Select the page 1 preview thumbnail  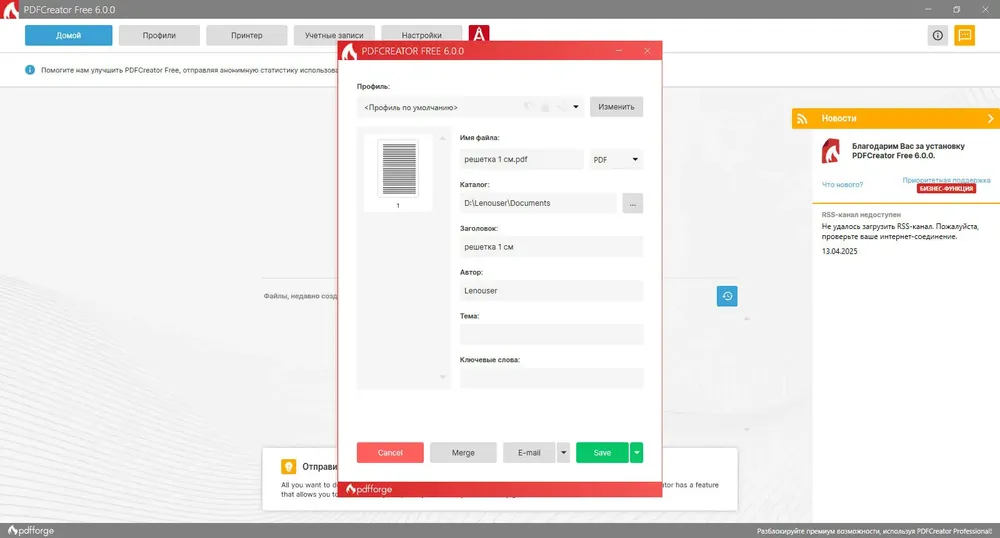[398, 173]
